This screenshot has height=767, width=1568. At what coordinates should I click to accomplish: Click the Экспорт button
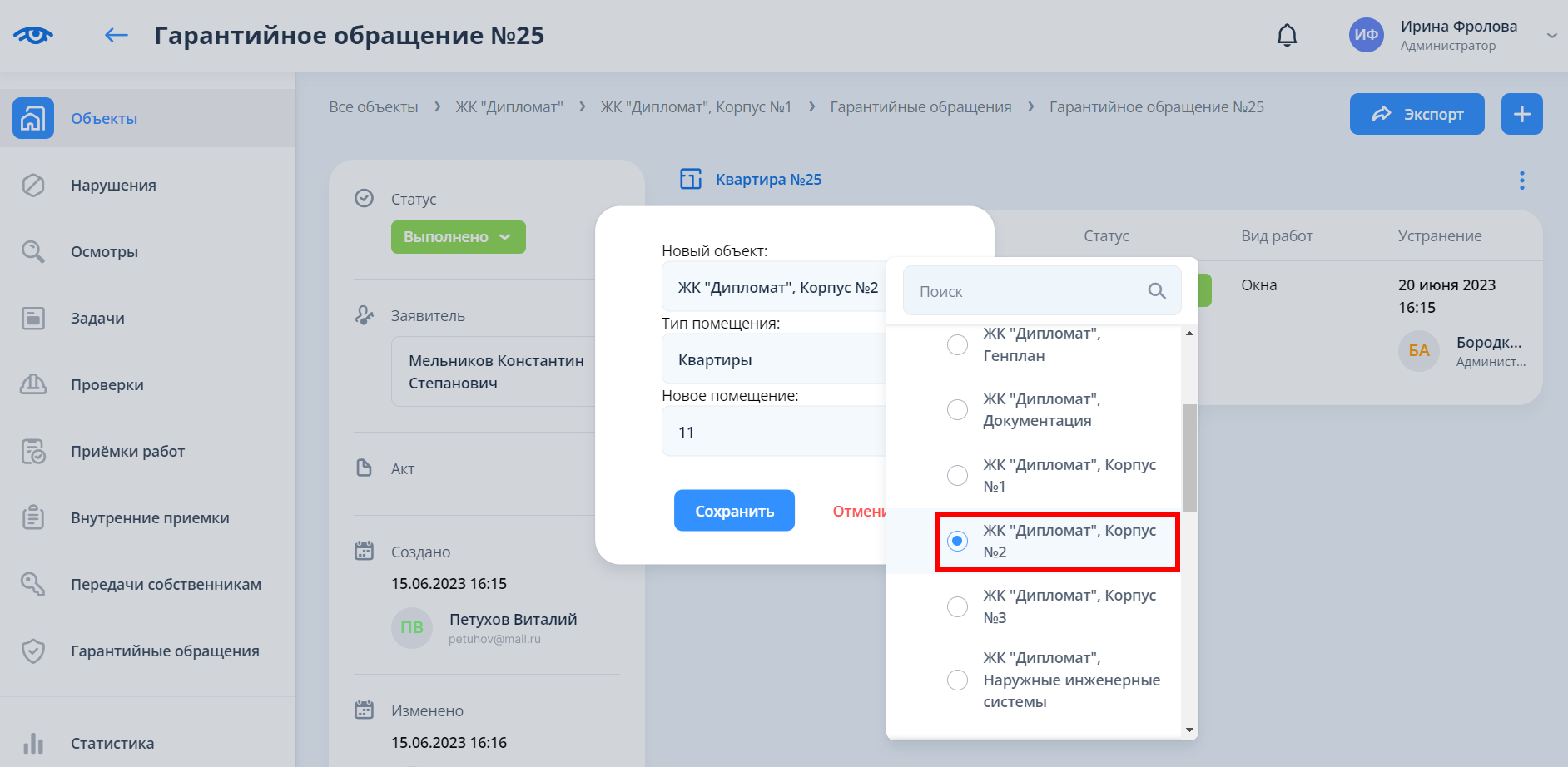(x=1417, y=114)
